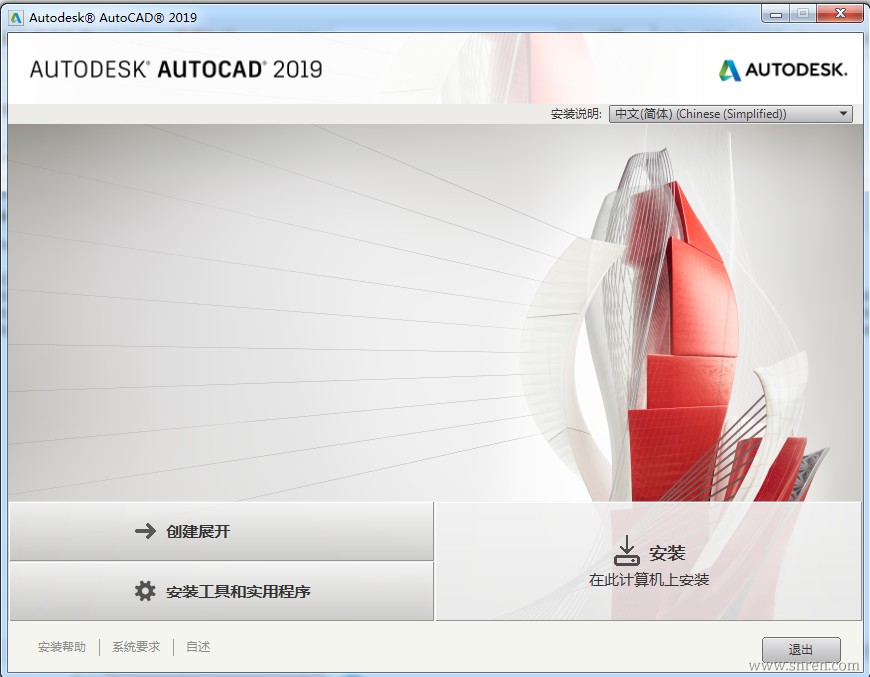Click the AUTODESK AUTOCAD 2019 heading
This screenshot has width=870, height=677.
click(176, 69)
